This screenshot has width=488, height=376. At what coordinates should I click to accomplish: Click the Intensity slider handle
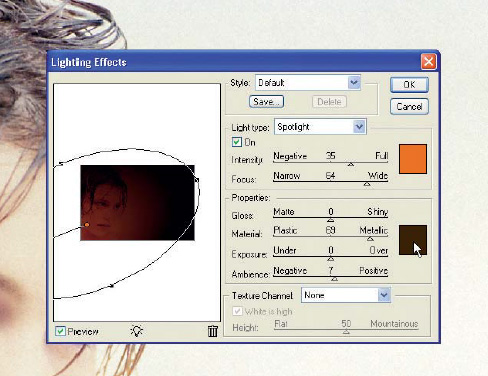pos(351,164)
